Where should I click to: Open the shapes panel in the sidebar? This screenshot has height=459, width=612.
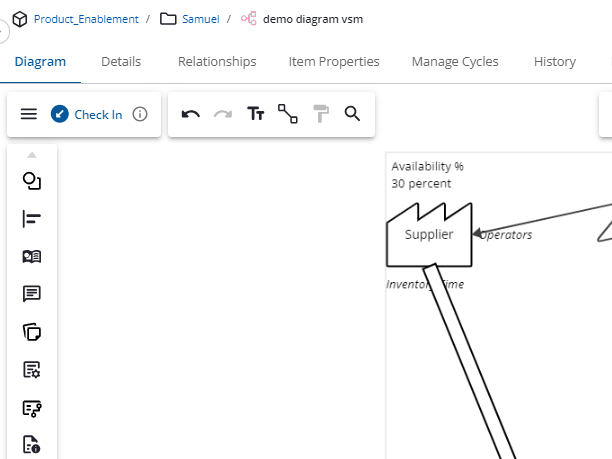(x=32, y=181)
